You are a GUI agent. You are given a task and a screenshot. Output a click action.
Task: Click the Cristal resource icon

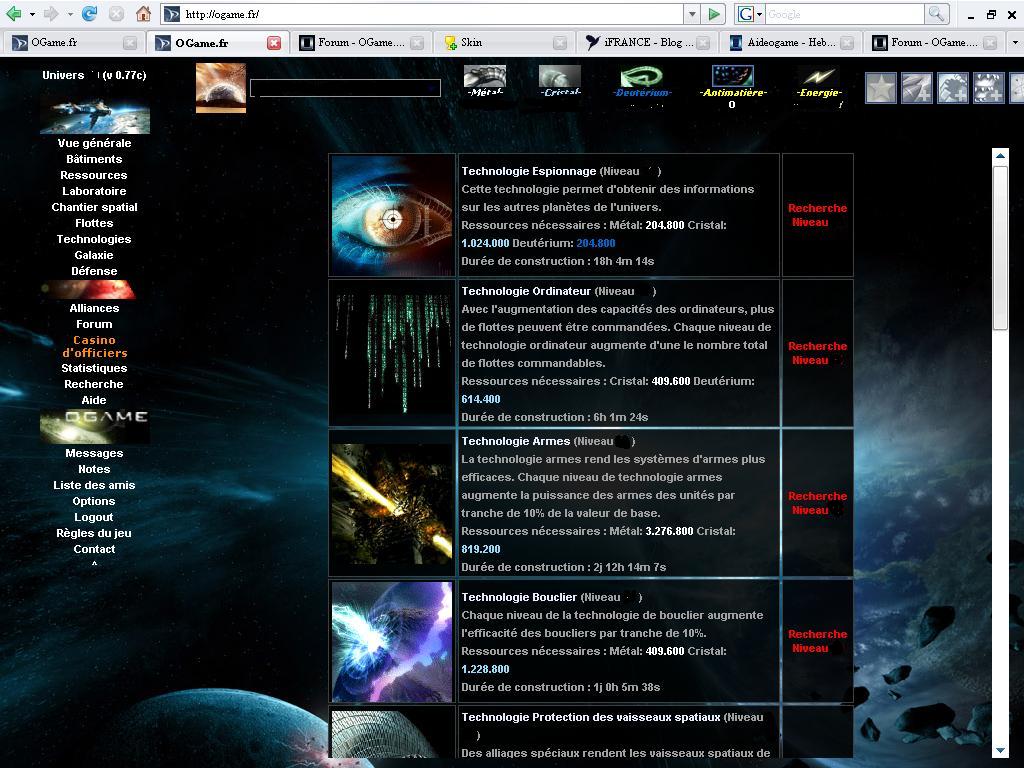pyautogui.click(x=559, y=77)
